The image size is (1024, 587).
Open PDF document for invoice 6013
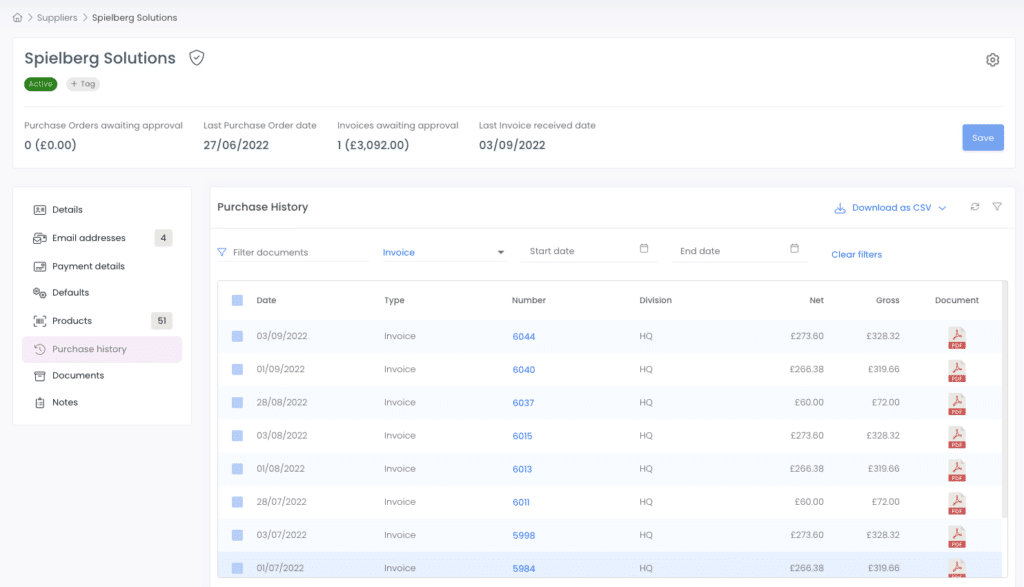tap(957, 470)
